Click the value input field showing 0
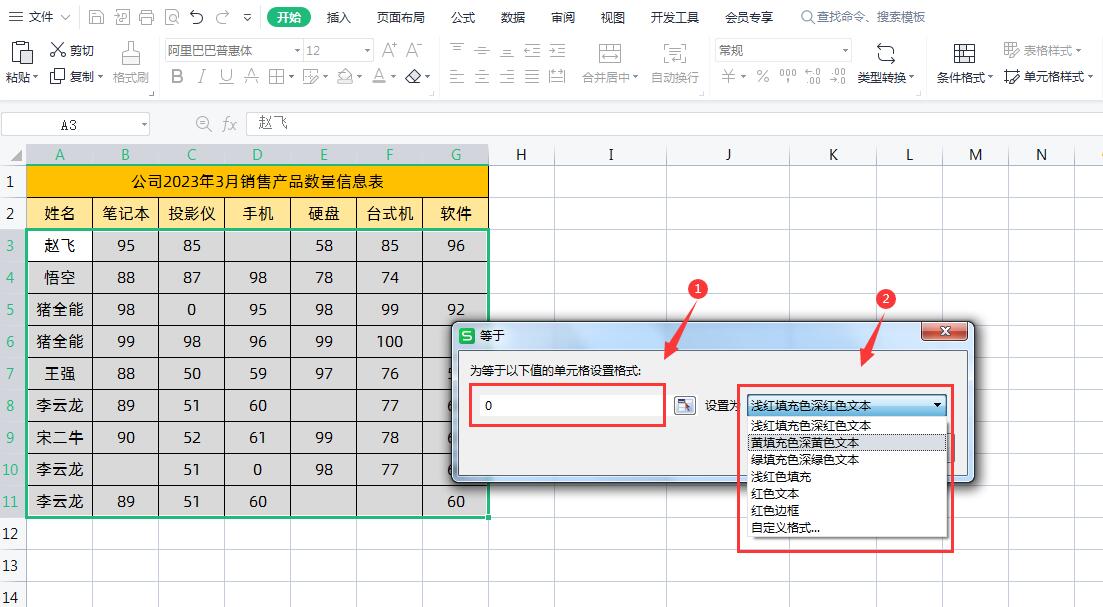This screenshot has height=607, width=1103. tap(566, 404)
